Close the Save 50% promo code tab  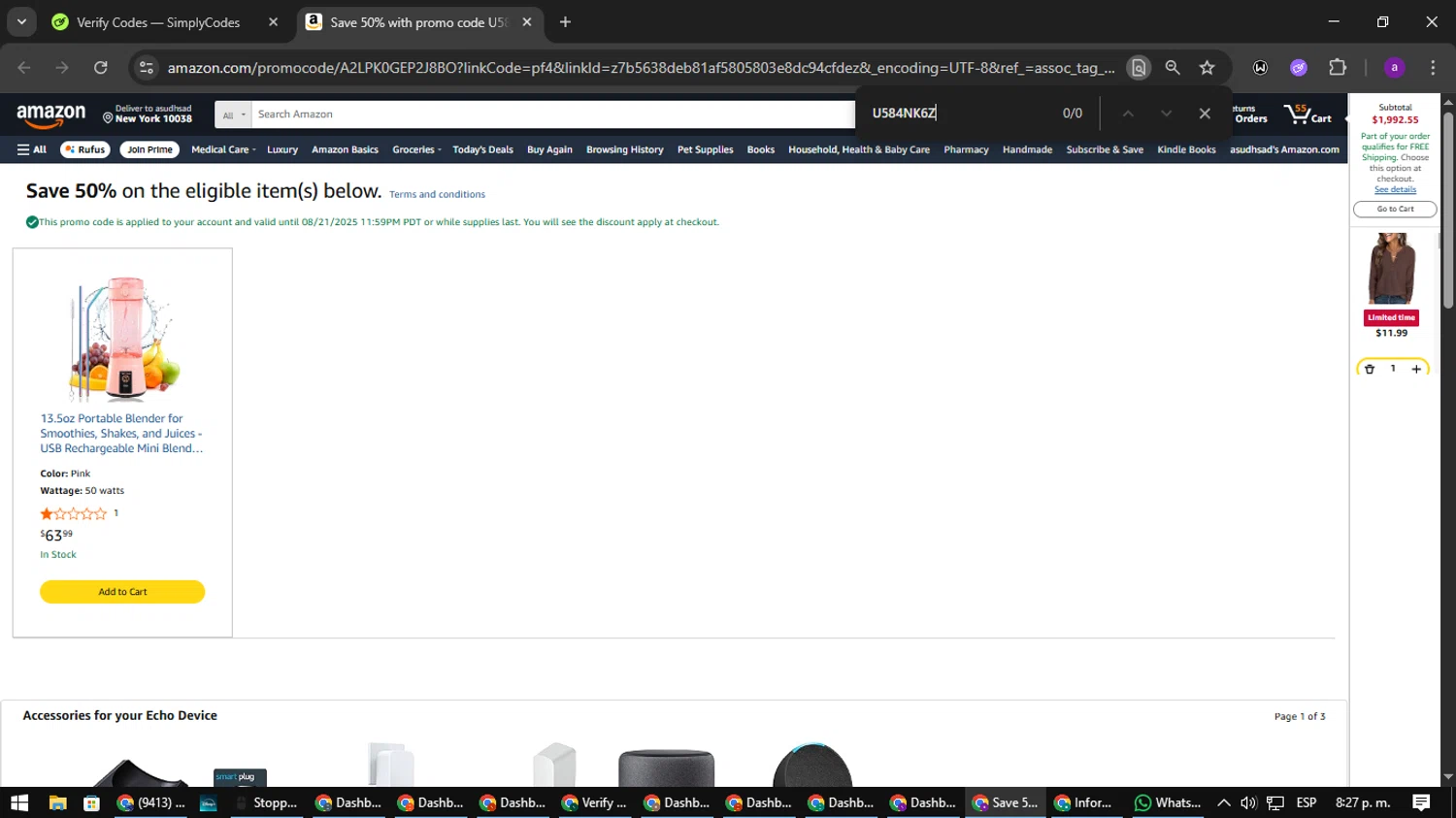click(527, 22)
